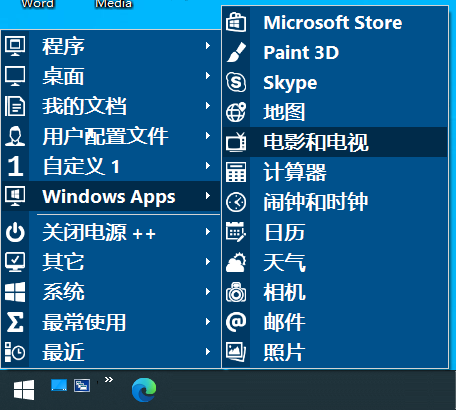
Task: Click the document icon beside 我的文档
Action: pyautogui.click(x=15, y=106)
